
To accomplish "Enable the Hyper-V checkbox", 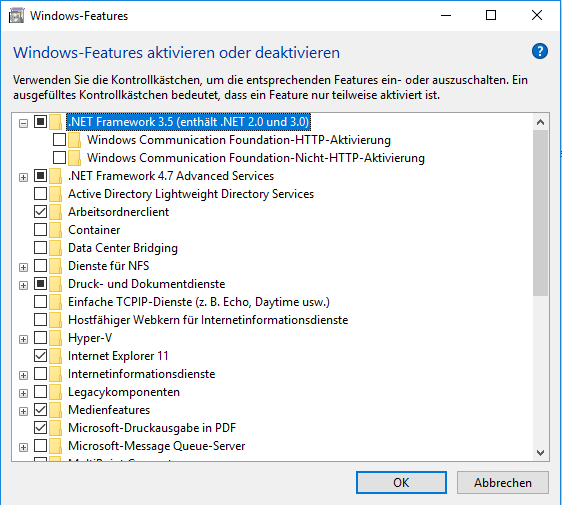I will tap(41, 337).
